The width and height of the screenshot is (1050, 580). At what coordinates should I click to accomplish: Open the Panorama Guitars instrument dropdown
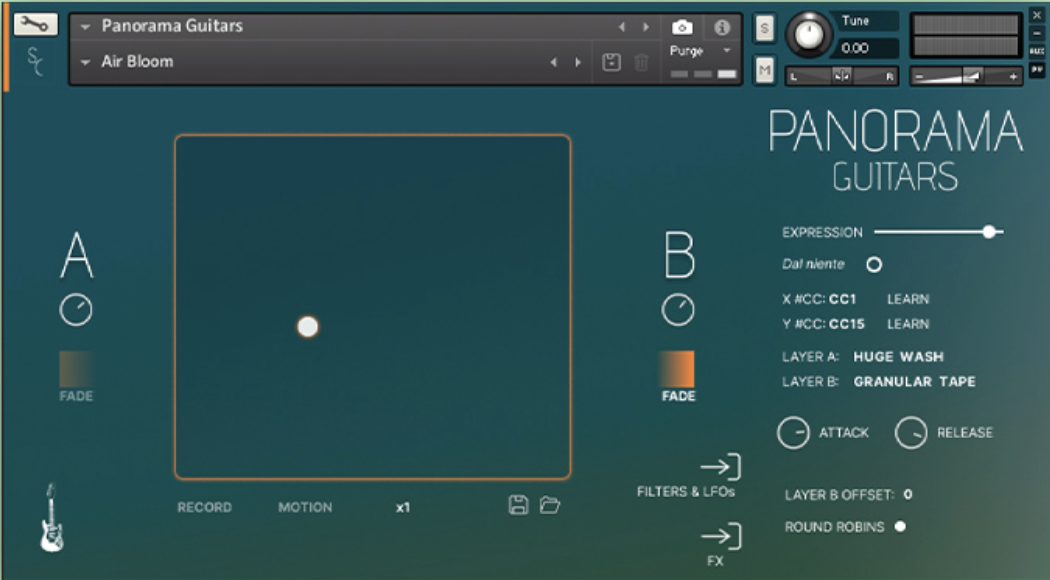point(85,27)
